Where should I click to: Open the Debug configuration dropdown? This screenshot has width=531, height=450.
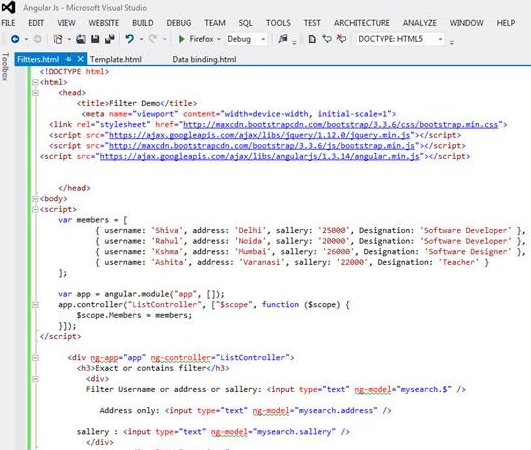click(263, 39)
